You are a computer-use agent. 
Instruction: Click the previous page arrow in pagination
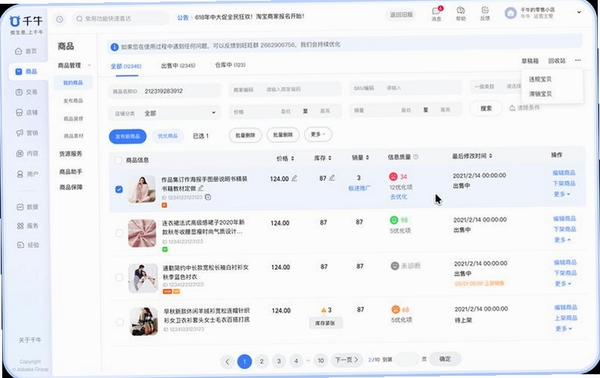coord(227,362)
